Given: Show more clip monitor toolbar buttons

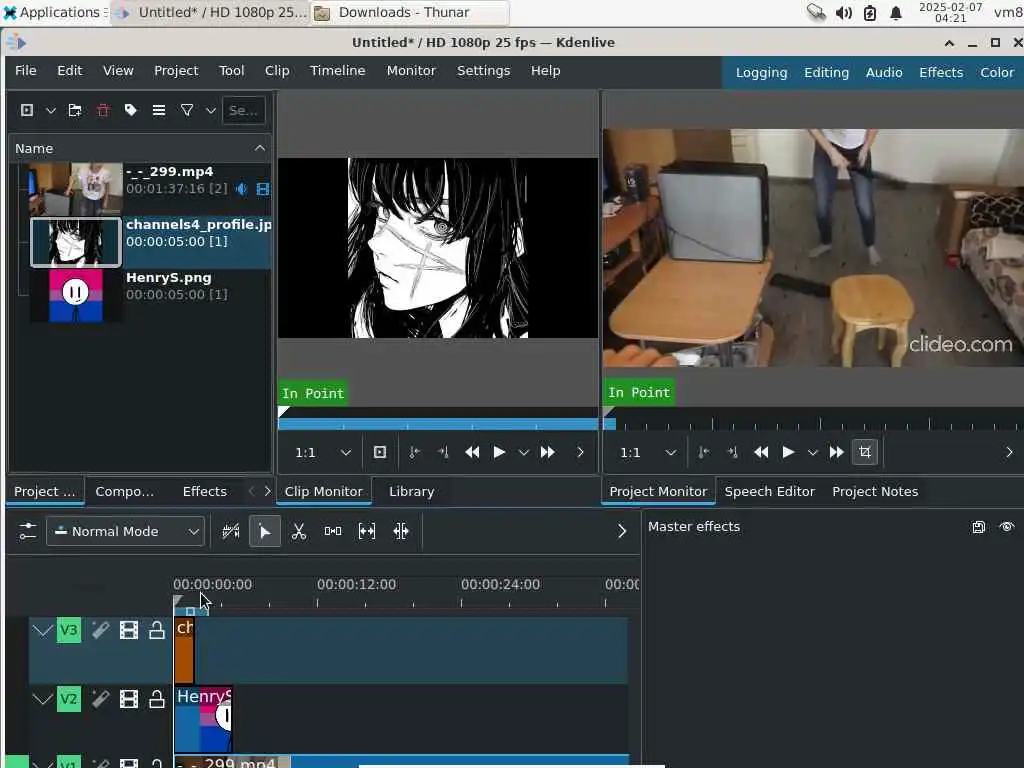Looking at the screenshot, I should 580,452.
